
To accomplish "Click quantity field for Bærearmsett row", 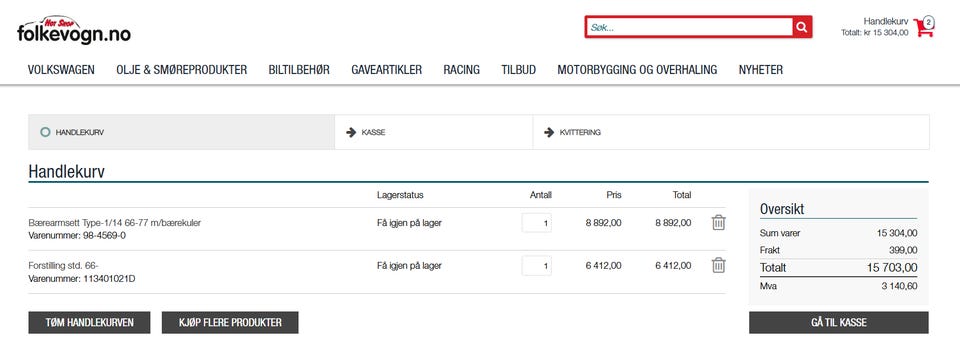I will point(537,223).
